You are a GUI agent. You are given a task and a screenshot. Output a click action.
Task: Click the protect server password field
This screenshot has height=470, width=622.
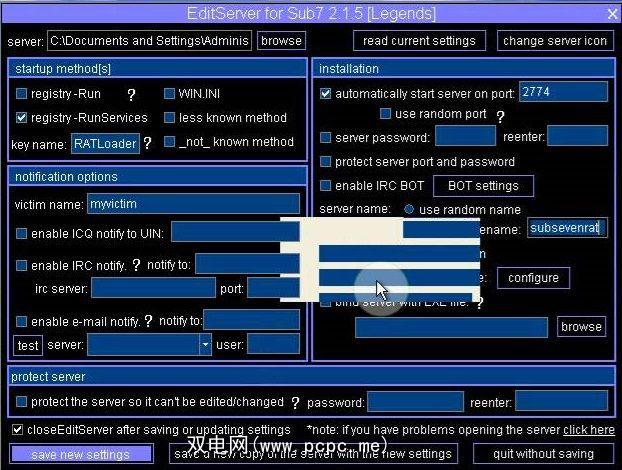click(x=416, y=401)
